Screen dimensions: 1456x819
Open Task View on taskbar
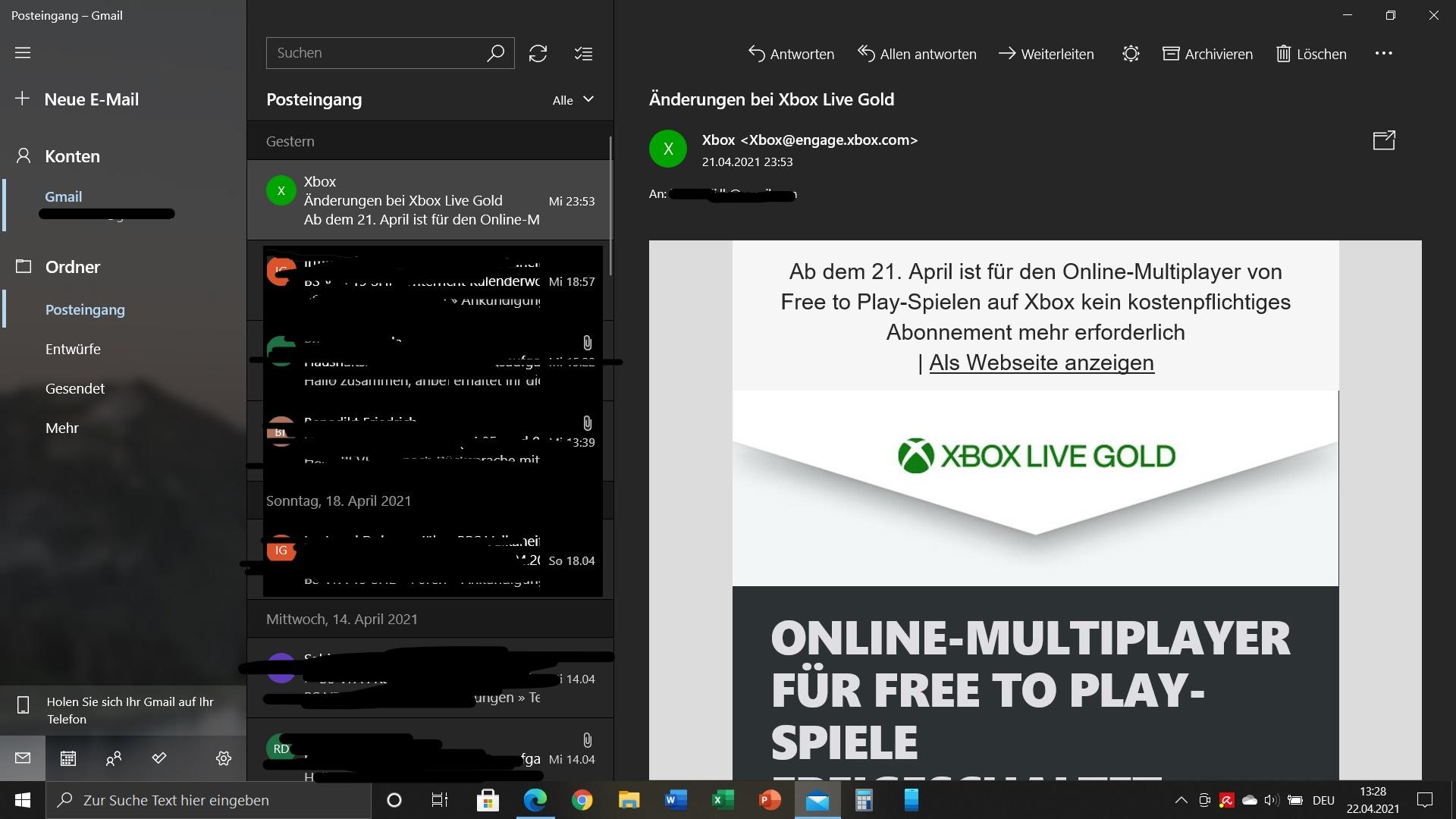[x=440, y=800]
